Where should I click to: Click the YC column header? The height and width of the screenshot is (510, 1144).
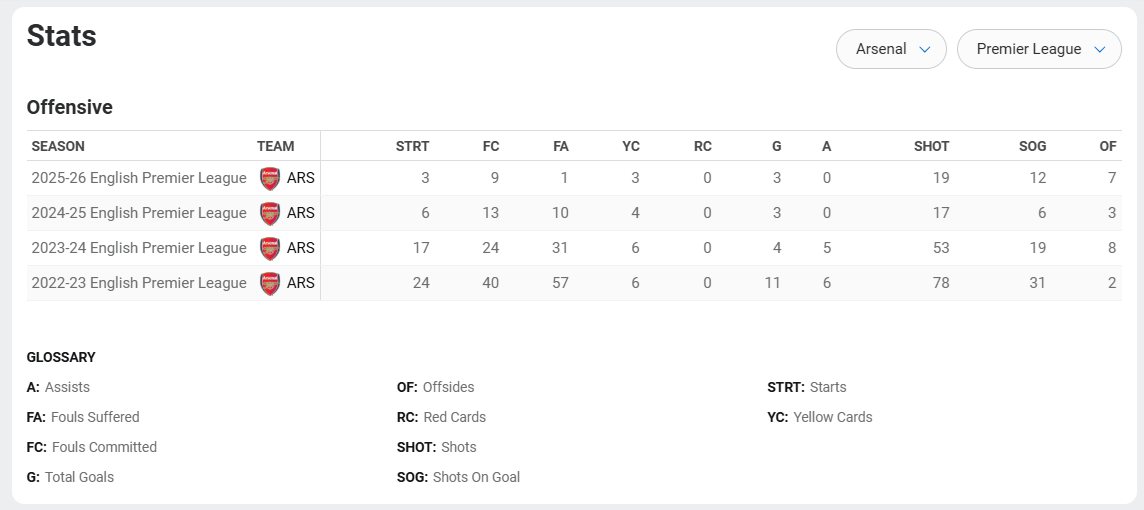pos(630,146)
